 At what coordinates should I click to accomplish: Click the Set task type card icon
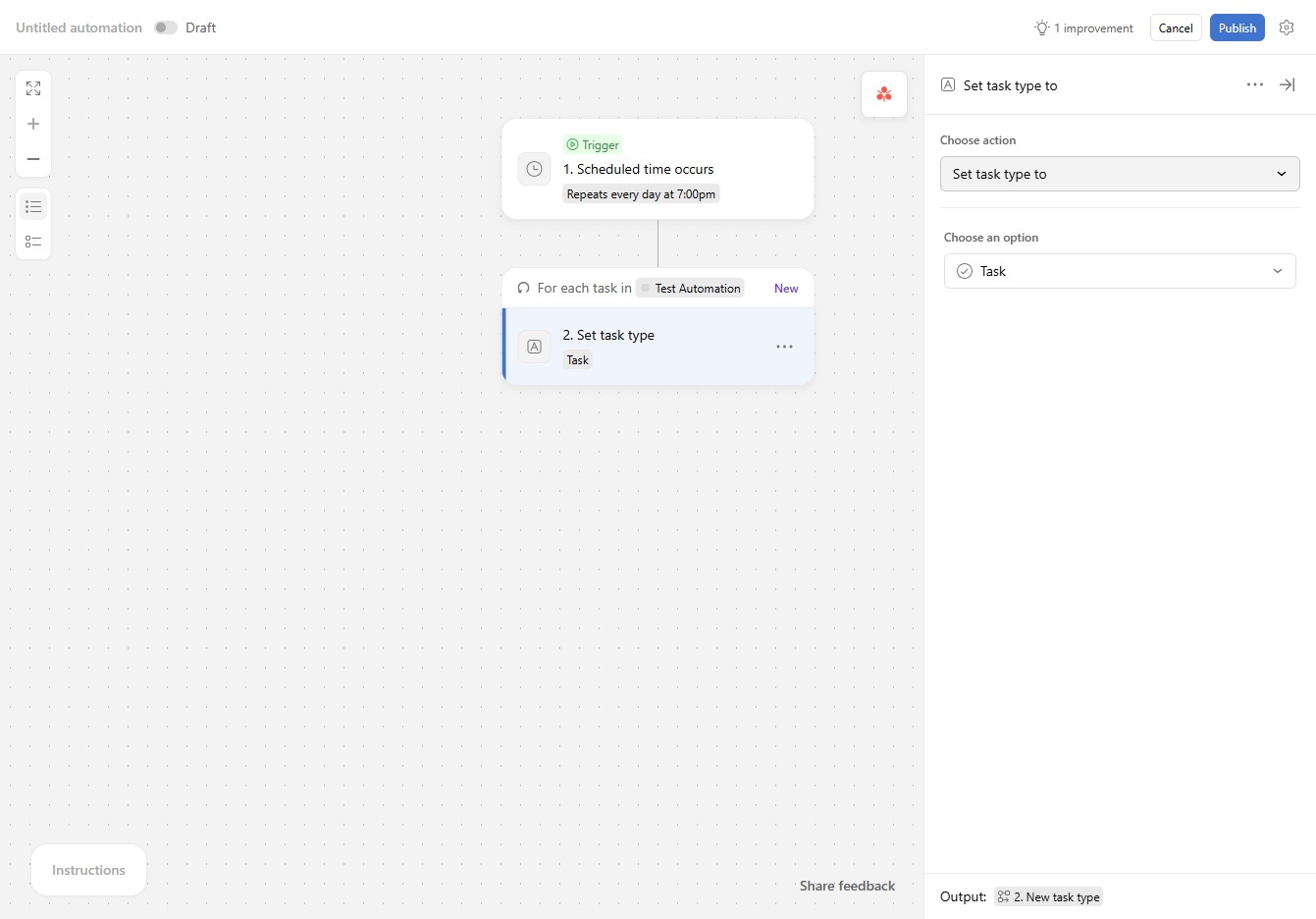(x=534, y=347)
